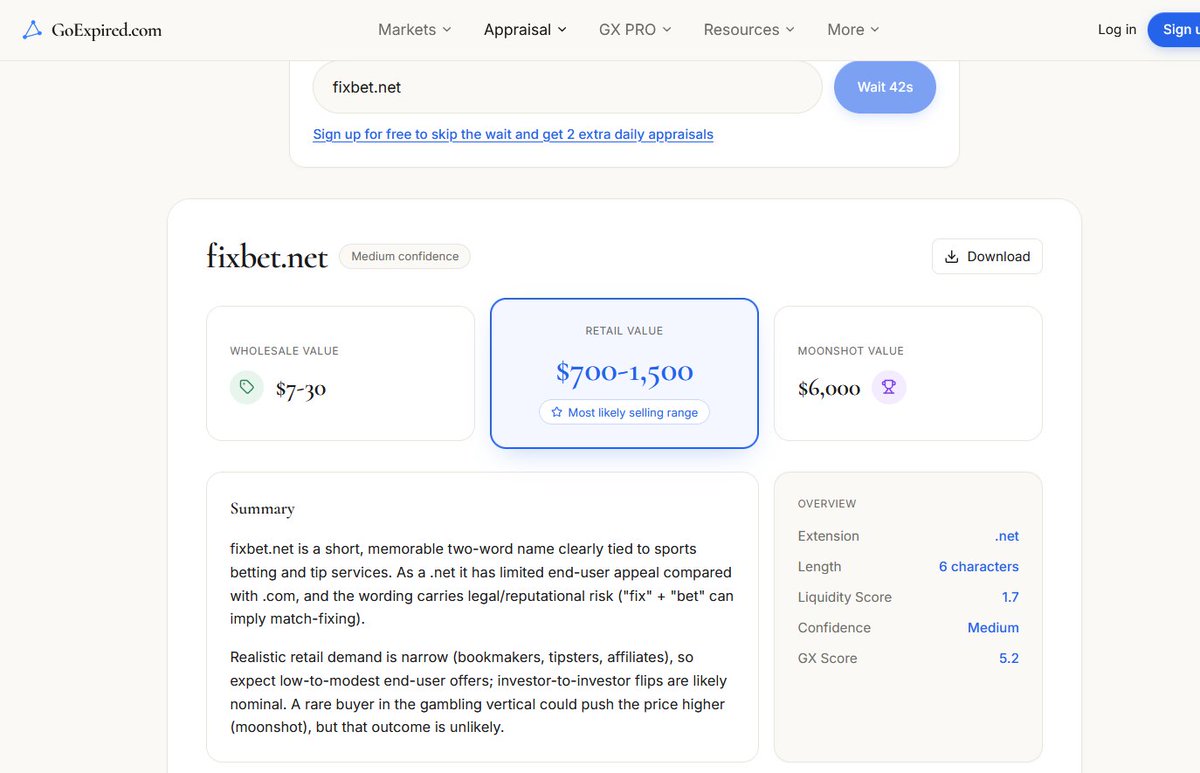Click the blue Sign up button
This screenshot has width=1200, height=773.
pos(1174,29)
